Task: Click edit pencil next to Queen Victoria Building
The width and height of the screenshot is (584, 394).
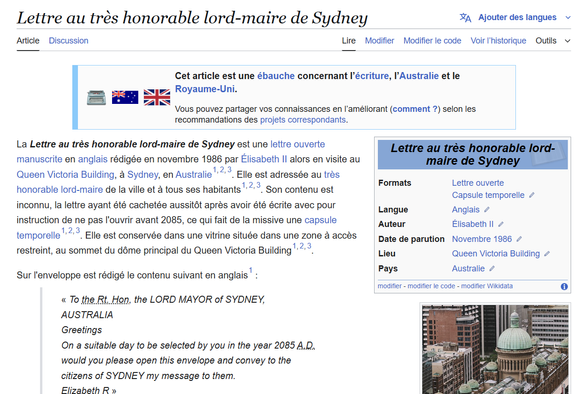Action: click(547, 254)
